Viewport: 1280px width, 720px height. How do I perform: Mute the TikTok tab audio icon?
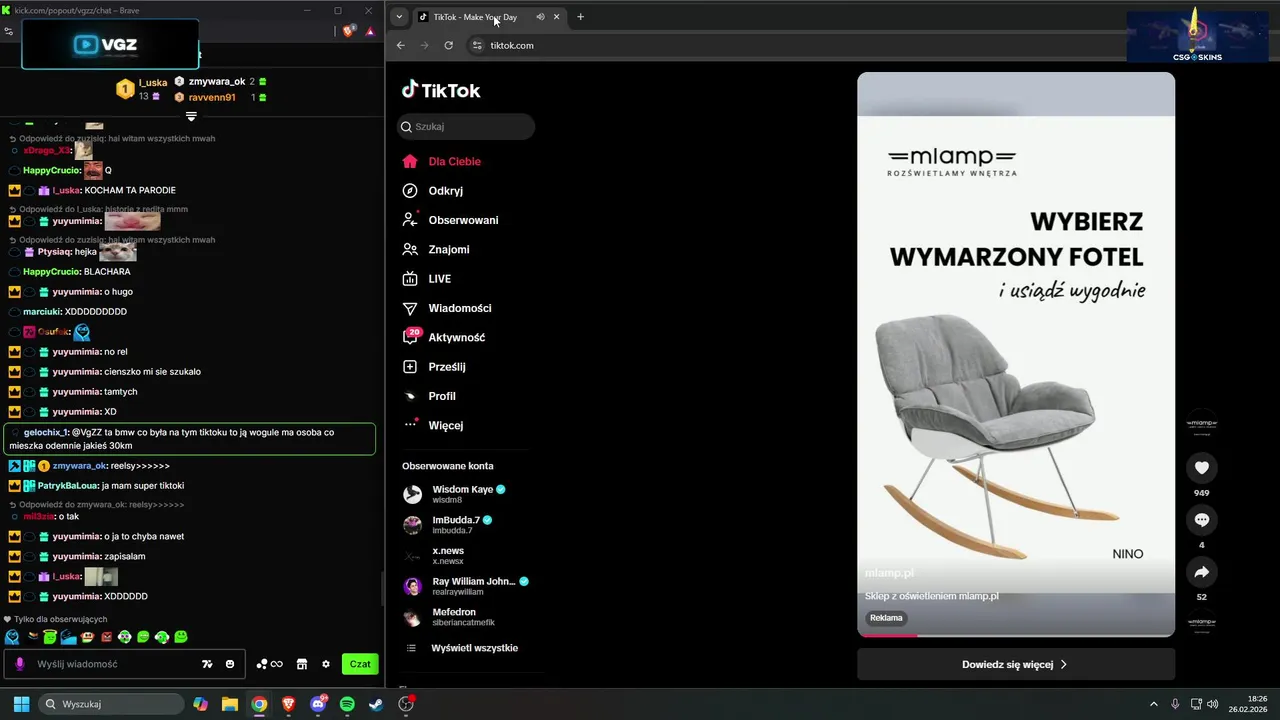pos(540,16)
